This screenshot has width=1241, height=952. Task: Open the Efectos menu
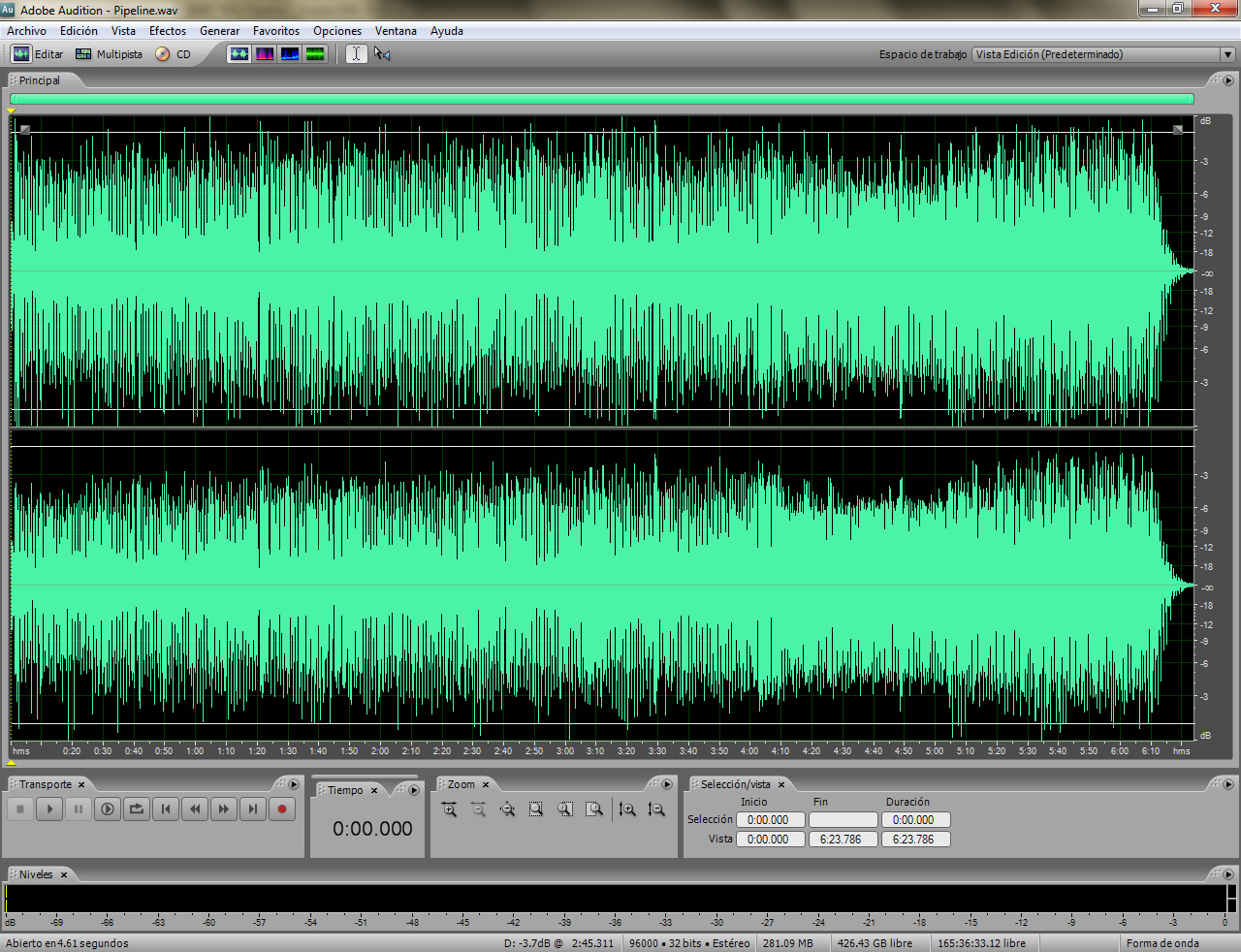pos(168,31)
